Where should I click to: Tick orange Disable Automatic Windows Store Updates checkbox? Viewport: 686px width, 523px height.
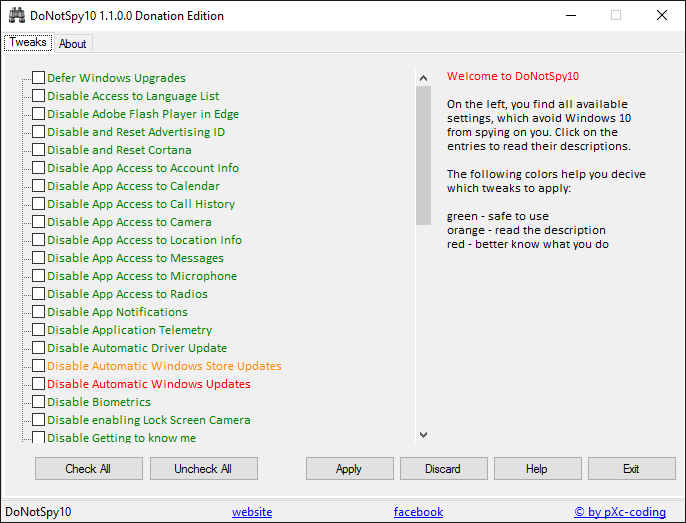click(x=38, y=365)
